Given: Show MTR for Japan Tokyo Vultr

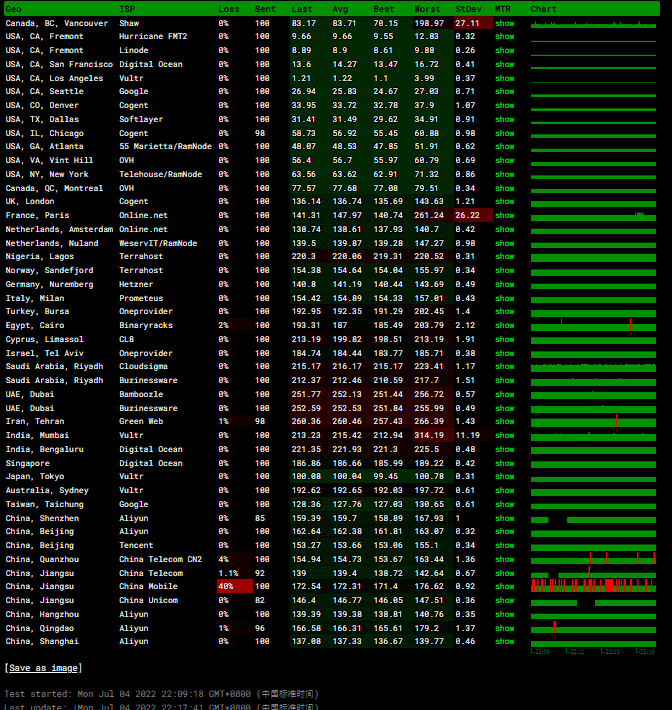Looking at the screenshot, I should coord(504,476).
